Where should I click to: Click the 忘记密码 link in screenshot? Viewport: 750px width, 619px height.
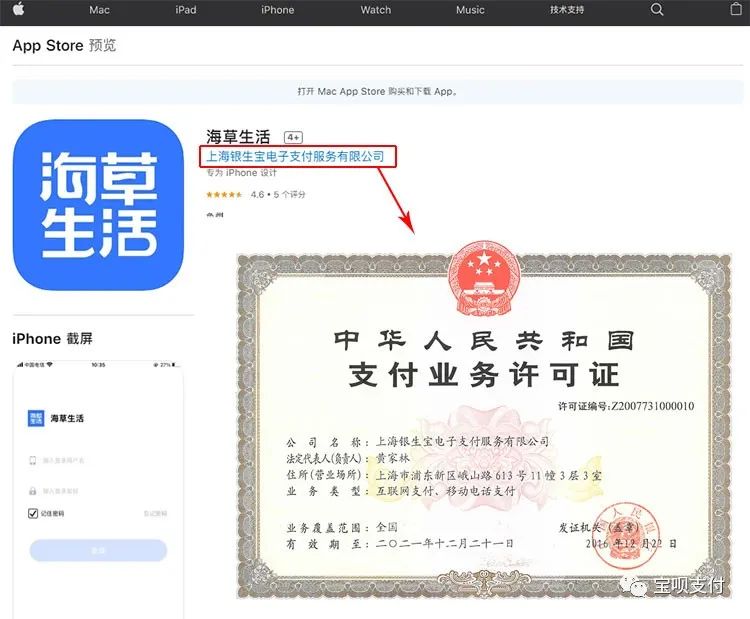tap(155, 513)
